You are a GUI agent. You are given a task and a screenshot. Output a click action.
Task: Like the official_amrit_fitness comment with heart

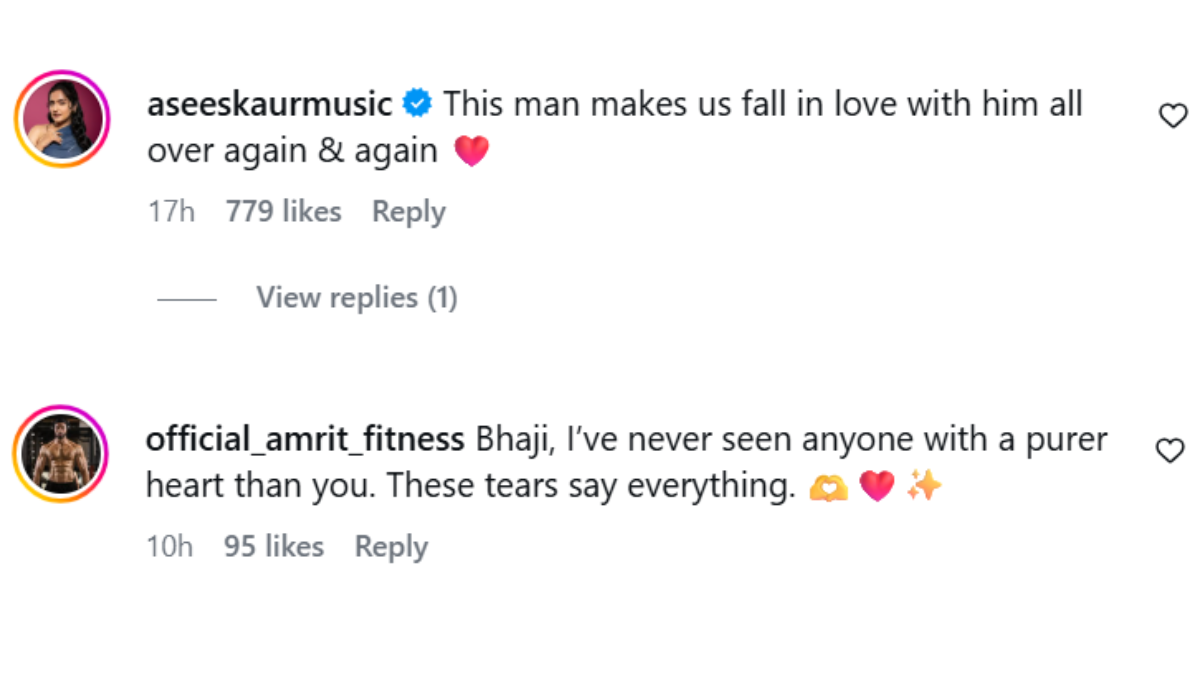point(1170,451)
